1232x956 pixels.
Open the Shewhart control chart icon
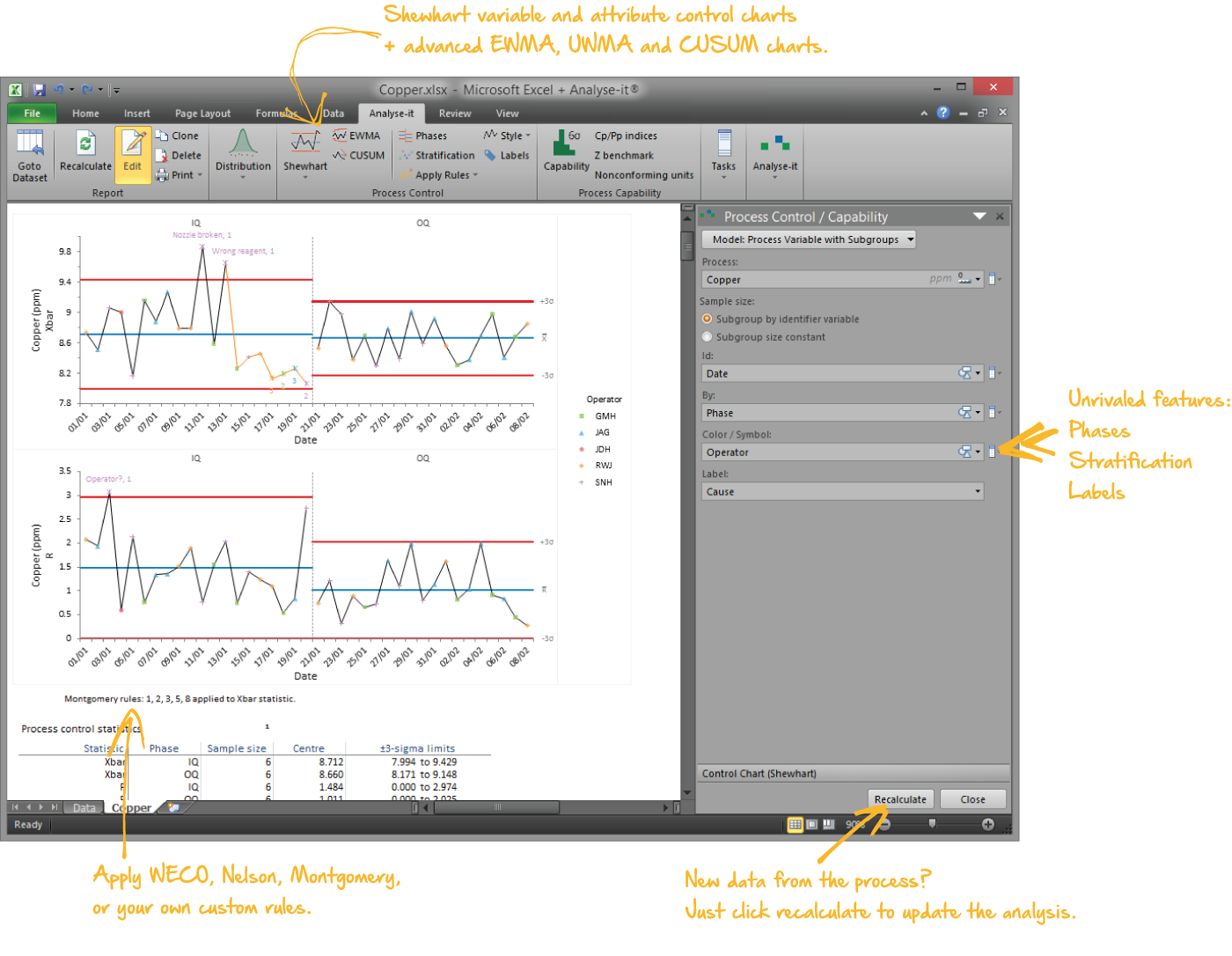coord(305,143)
